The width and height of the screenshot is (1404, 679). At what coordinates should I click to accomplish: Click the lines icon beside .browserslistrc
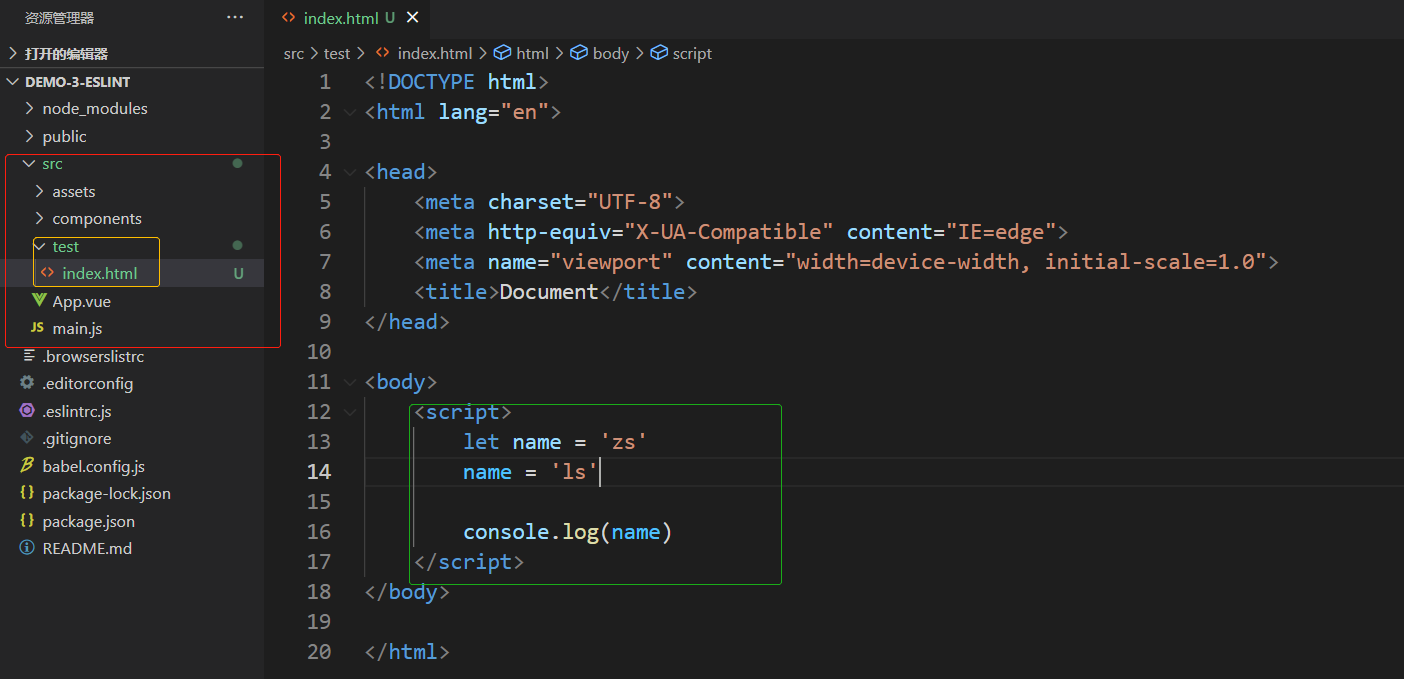click(30, 356)
